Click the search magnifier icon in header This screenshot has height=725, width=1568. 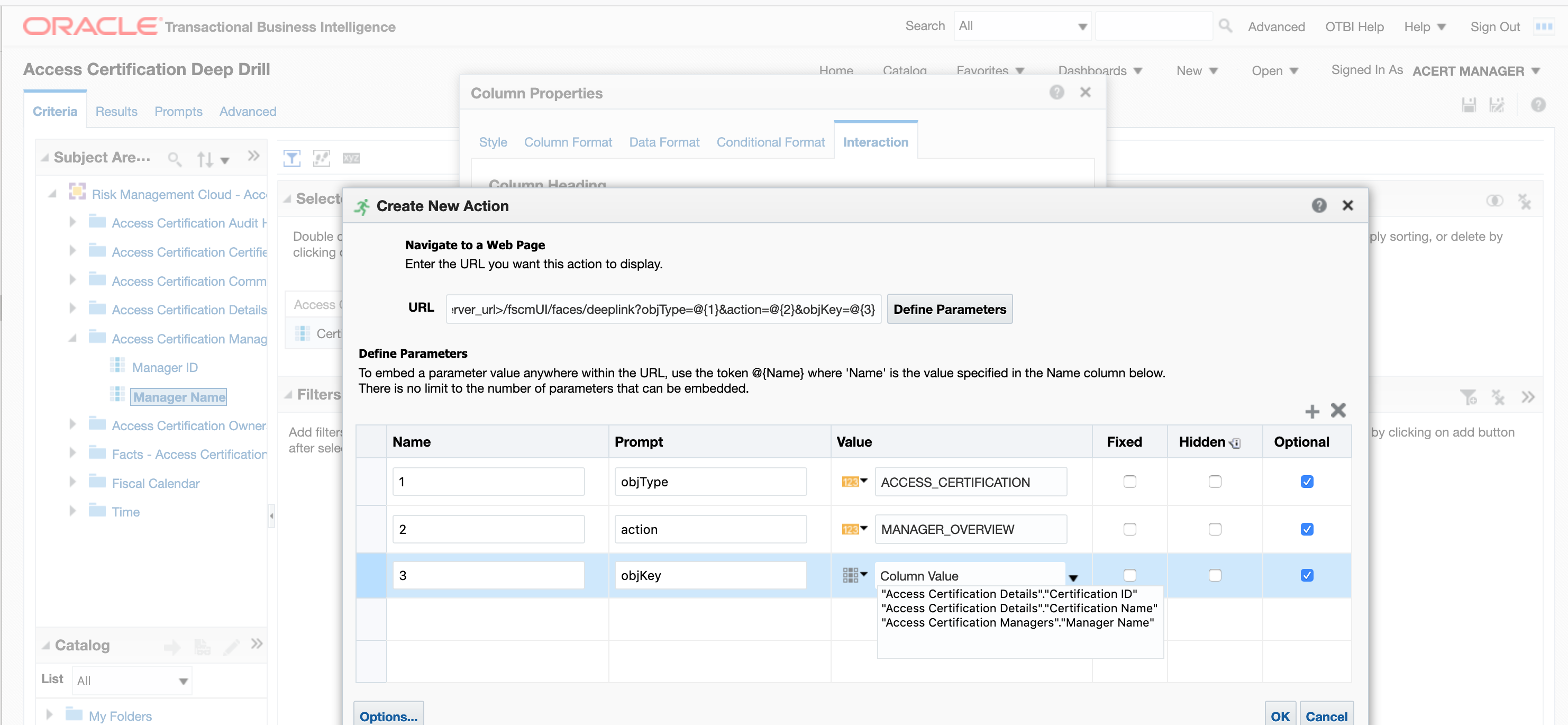click(x=1225, y=25)
